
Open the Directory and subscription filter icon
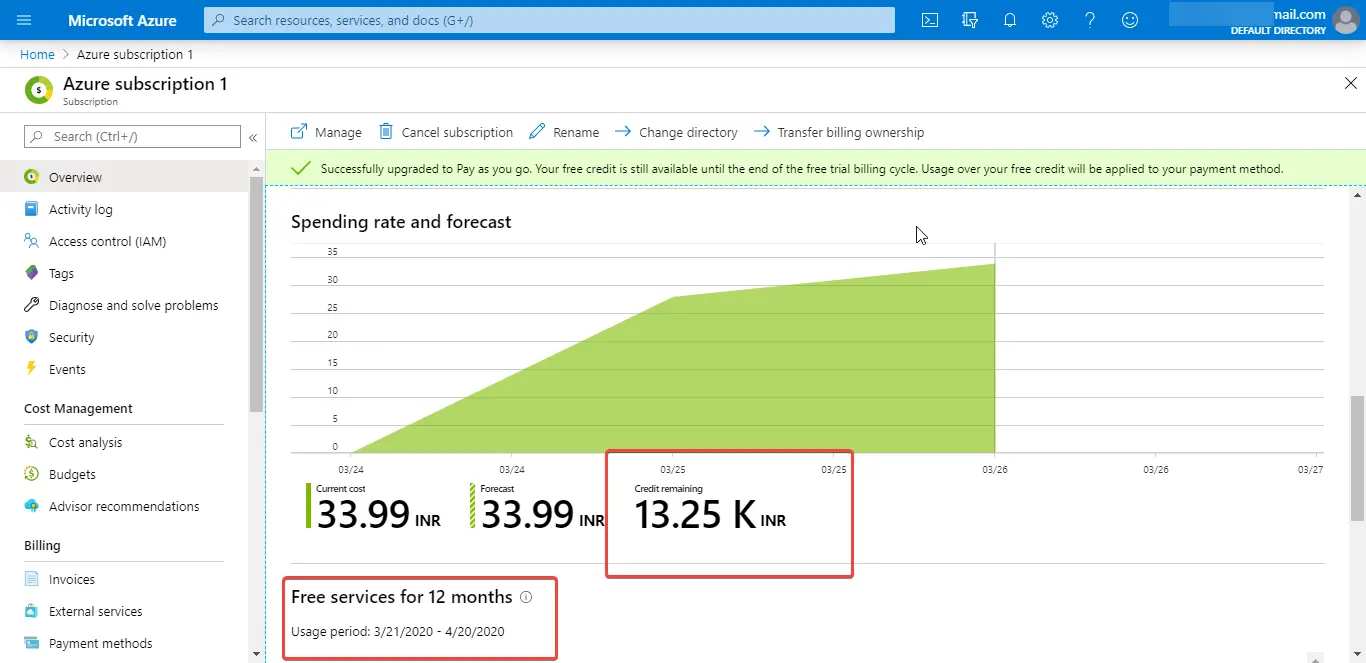[970, 20]
